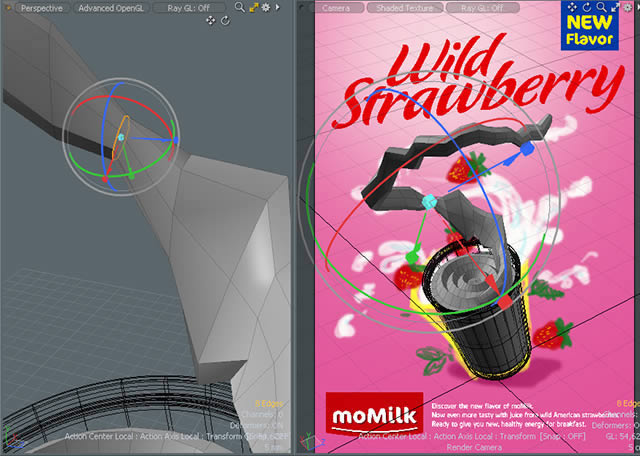The width and height of the screenshot is (640, 456).
Task: Click the red cube handle in Camera viewport
Action: 505,302
